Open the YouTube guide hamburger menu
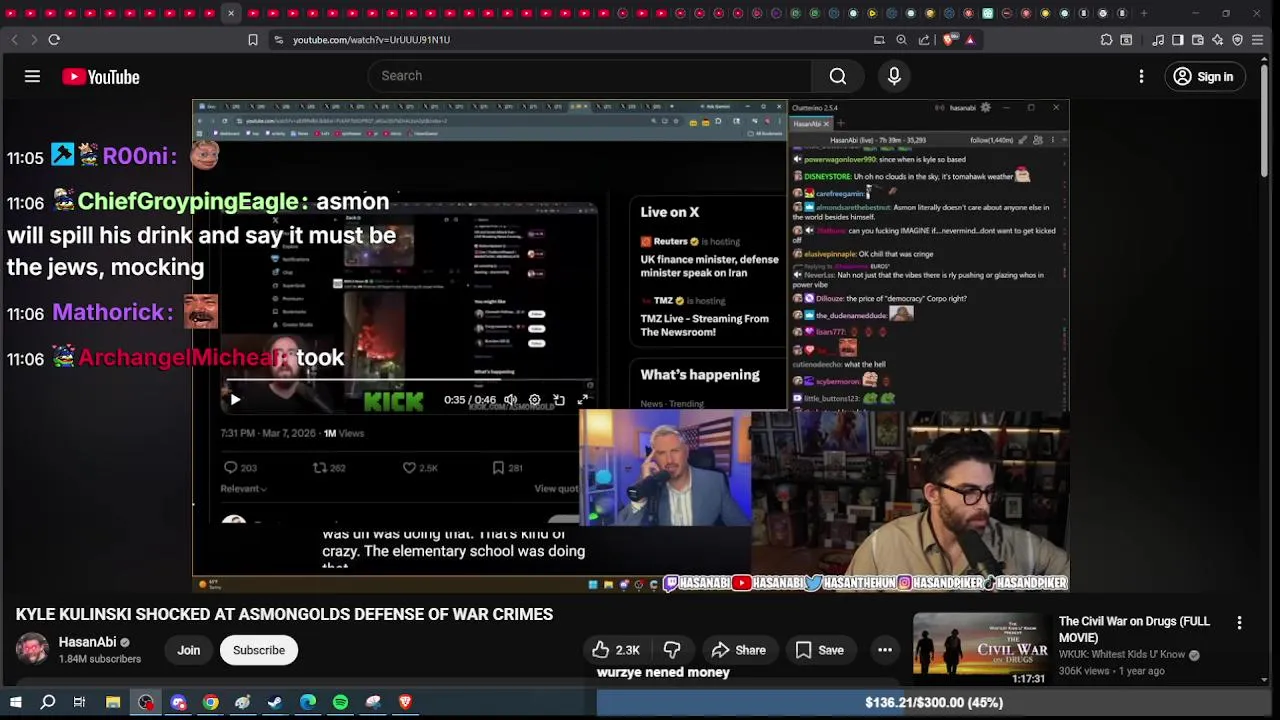Screen dimensions: 1280x720 [x=32, y=76]
